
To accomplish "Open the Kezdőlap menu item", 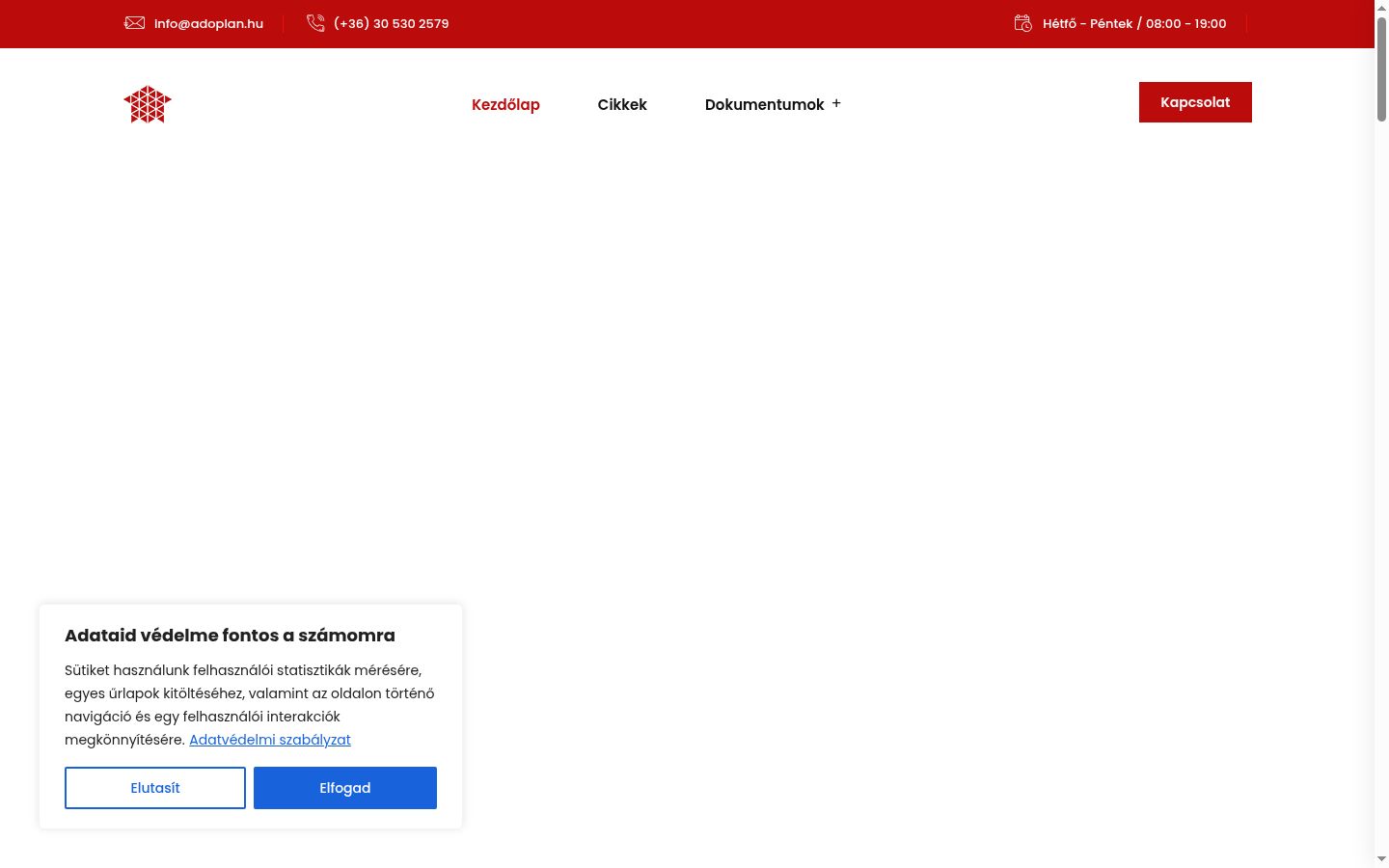I will tap(505, 104).
